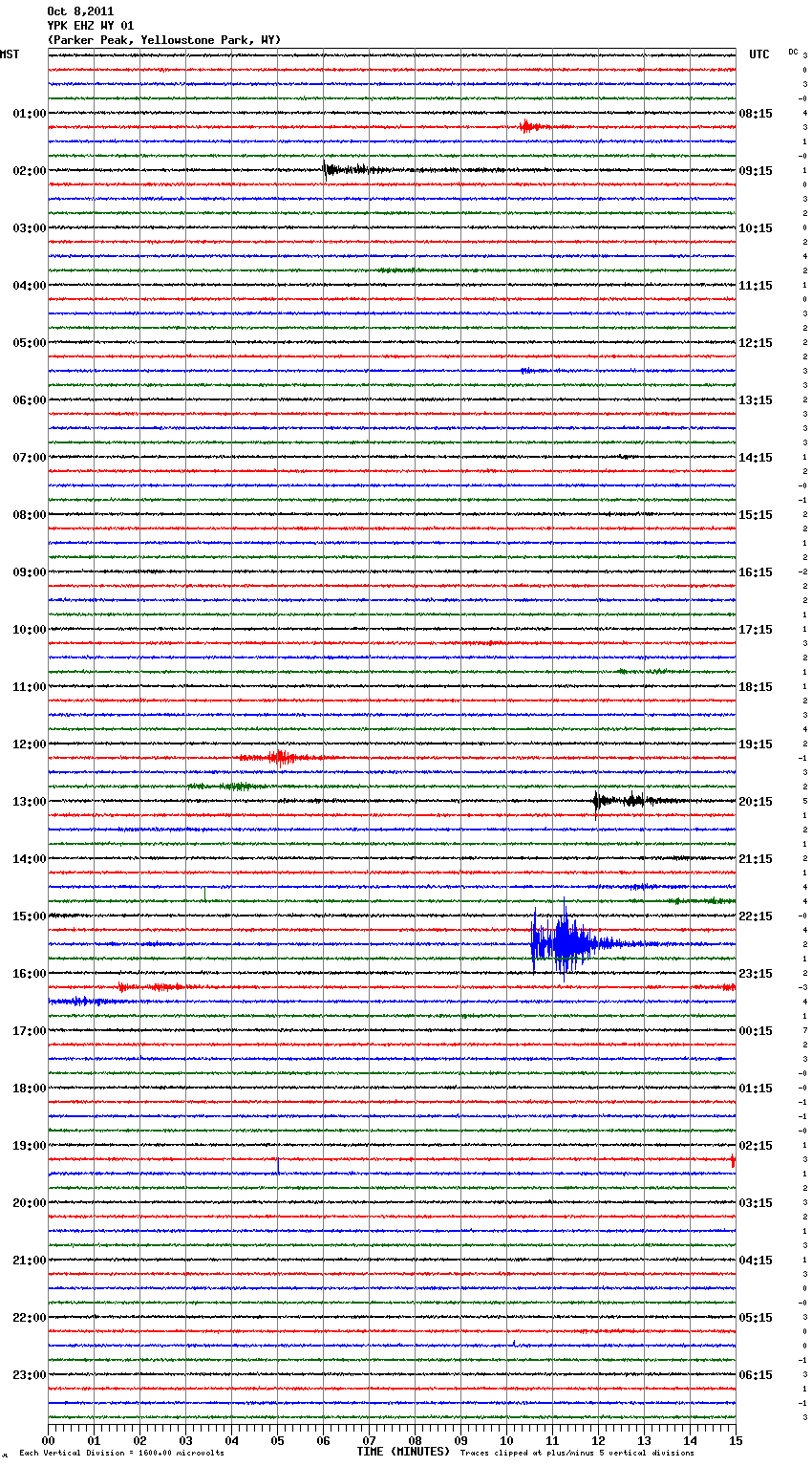Click the '09:00' MST time label

coord(30,572)
